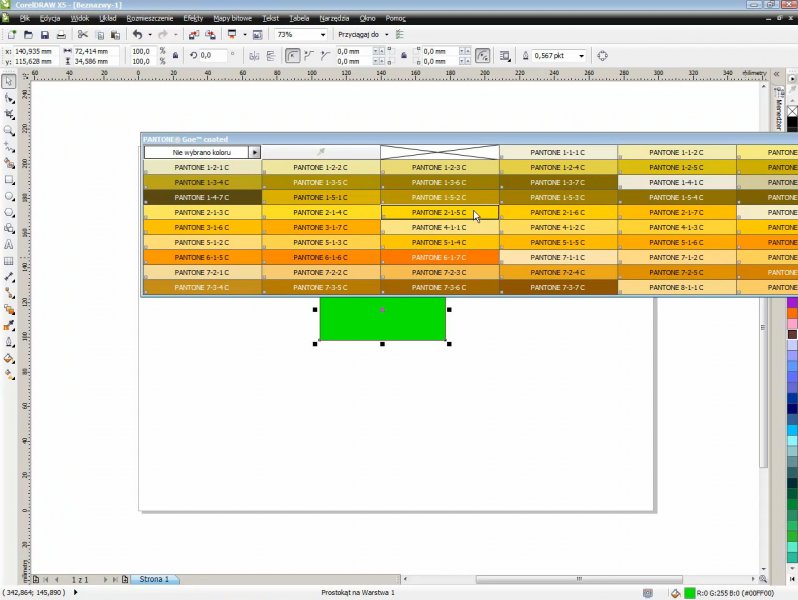Click the Paste icon

coord(116,35)
